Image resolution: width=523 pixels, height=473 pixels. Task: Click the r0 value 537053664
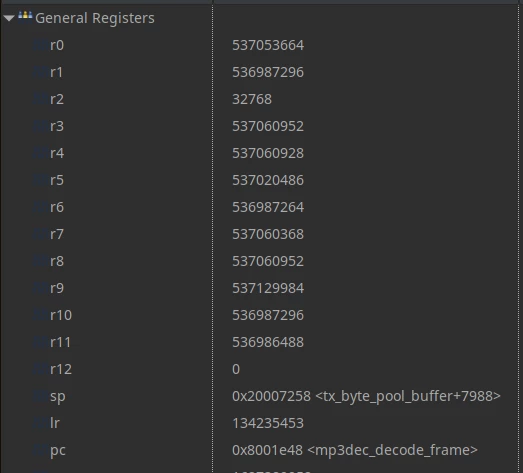[x=268, y=45]
